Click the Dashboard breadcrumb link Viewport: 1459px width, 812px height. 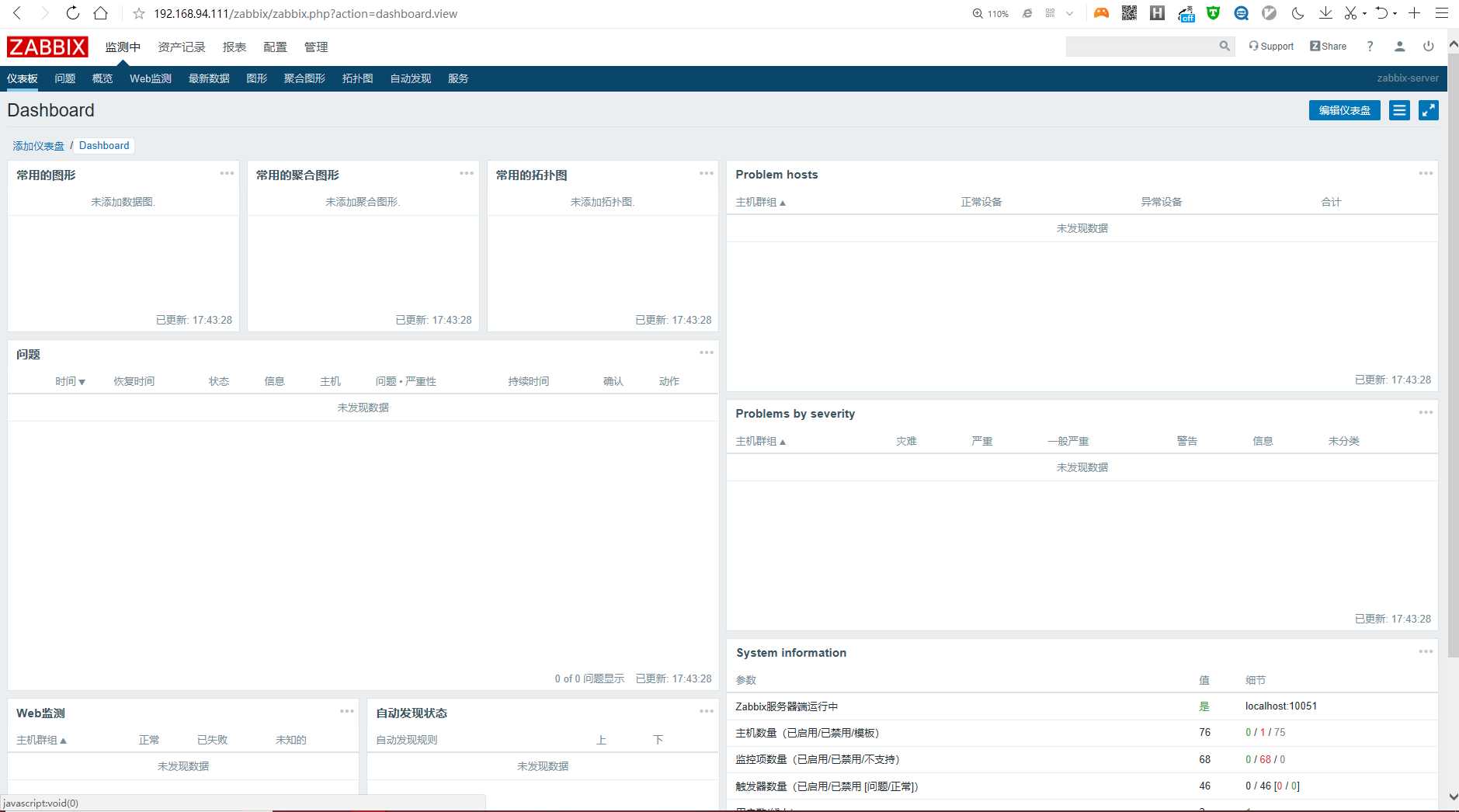tap(104, 145)
